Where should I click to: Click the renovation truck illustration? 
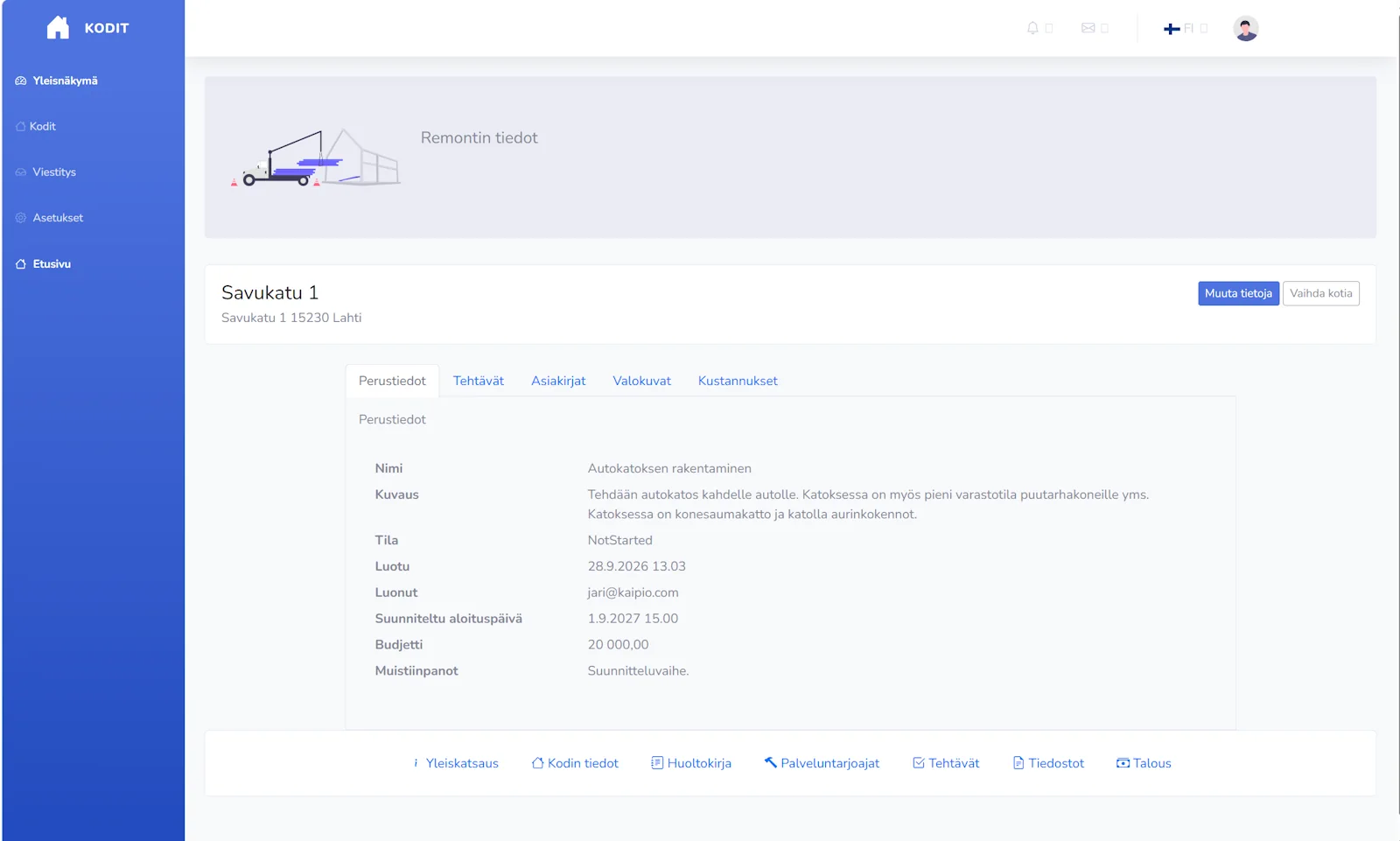(316, 158)
